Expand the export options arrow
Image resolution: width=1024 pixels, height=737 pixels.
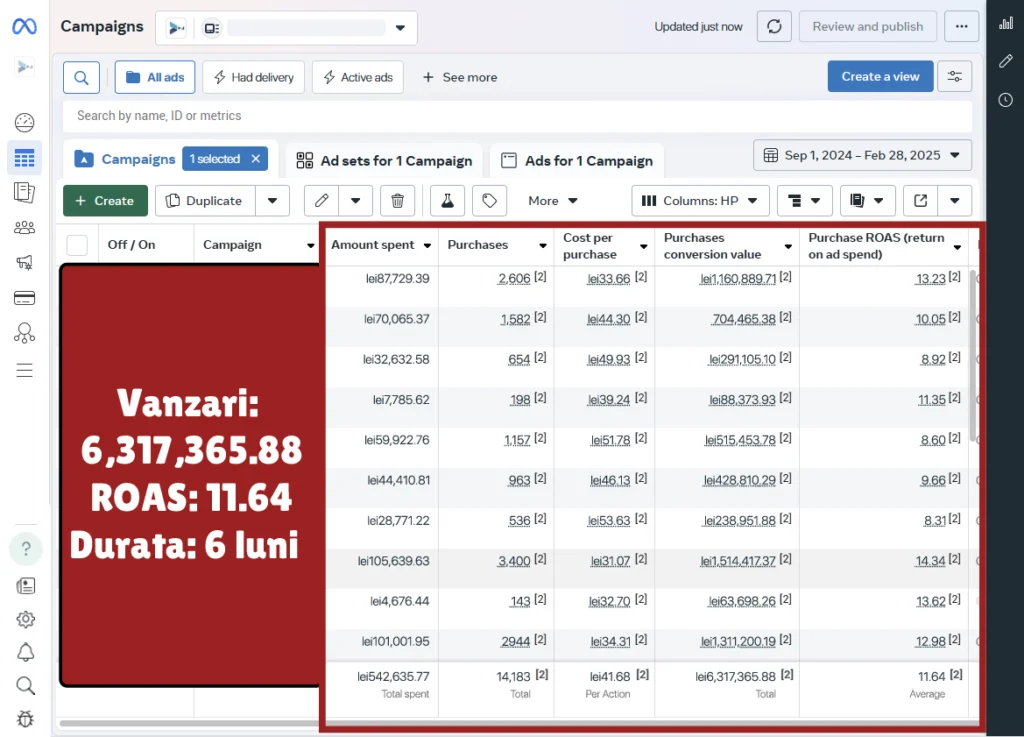click(954, 200)
